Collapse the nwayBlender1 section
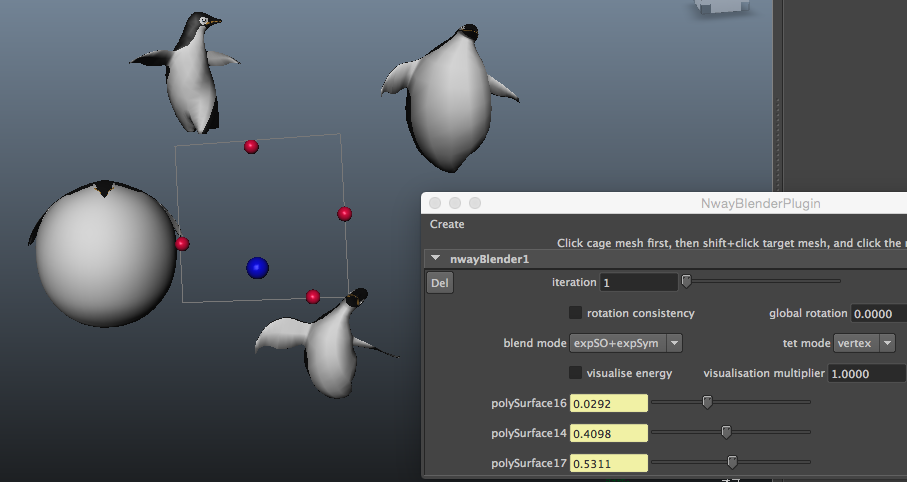The height and width of the screenshot is (482, 907). point(435,259)
